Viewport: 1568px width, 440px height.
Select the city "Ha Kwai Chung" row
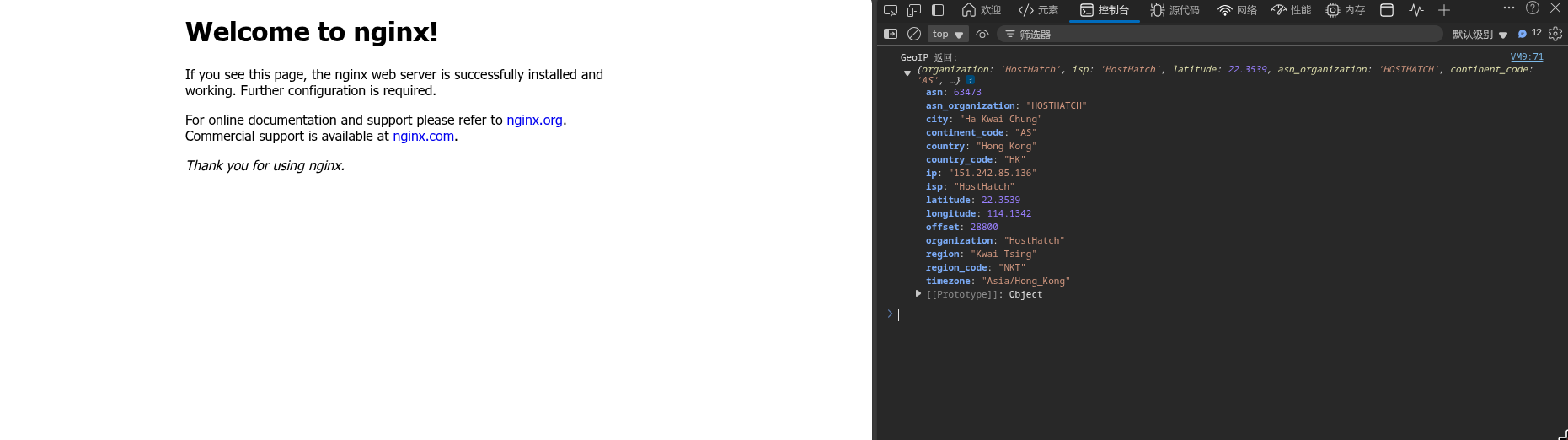984,120
